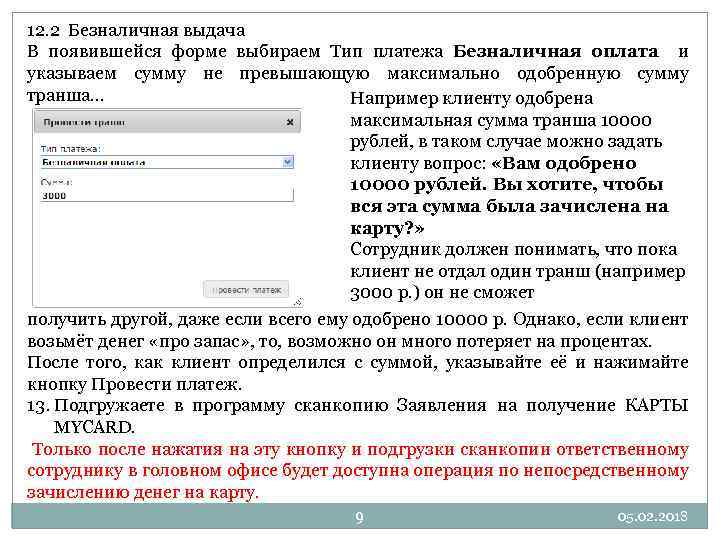Click the red text 'зачислению денег на карту.'
The image size is (720, 540).
coord(143,493)
